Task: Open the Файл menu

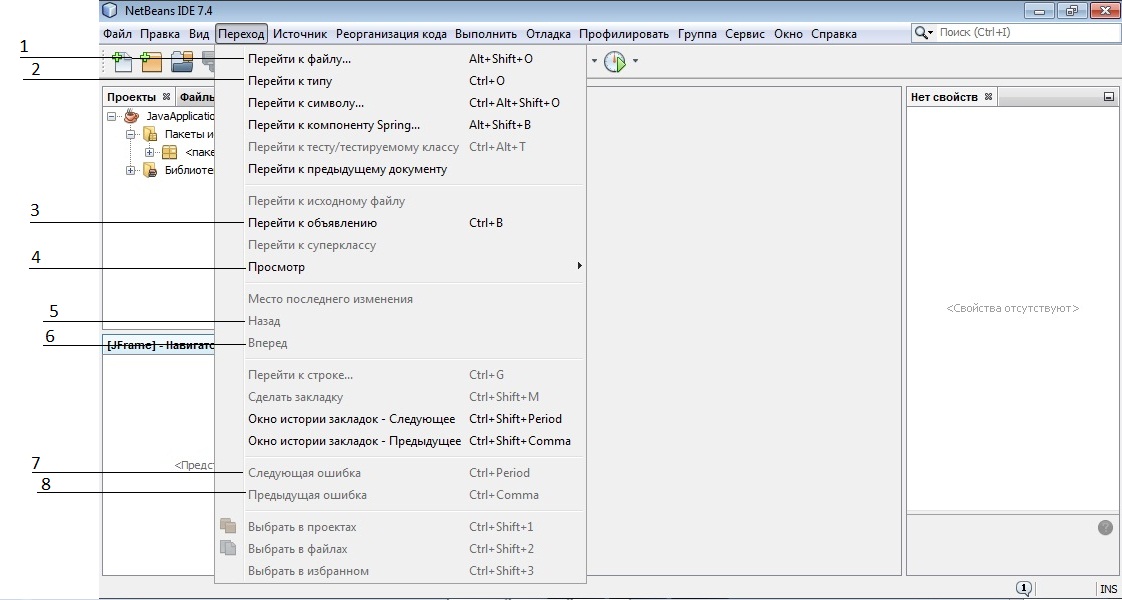Action: 117,34
